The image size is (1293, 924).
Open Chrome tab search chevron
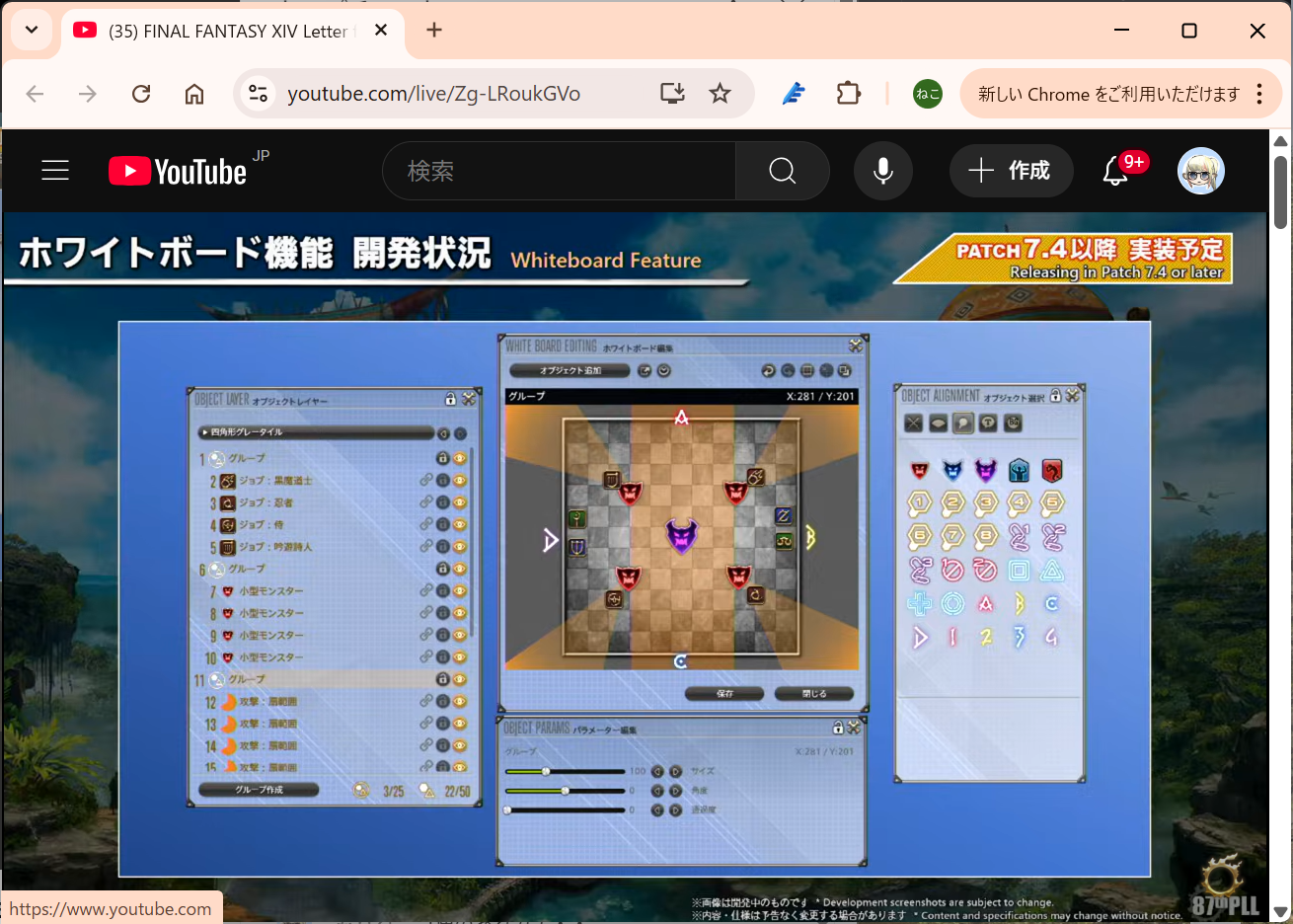click(32, 30)
